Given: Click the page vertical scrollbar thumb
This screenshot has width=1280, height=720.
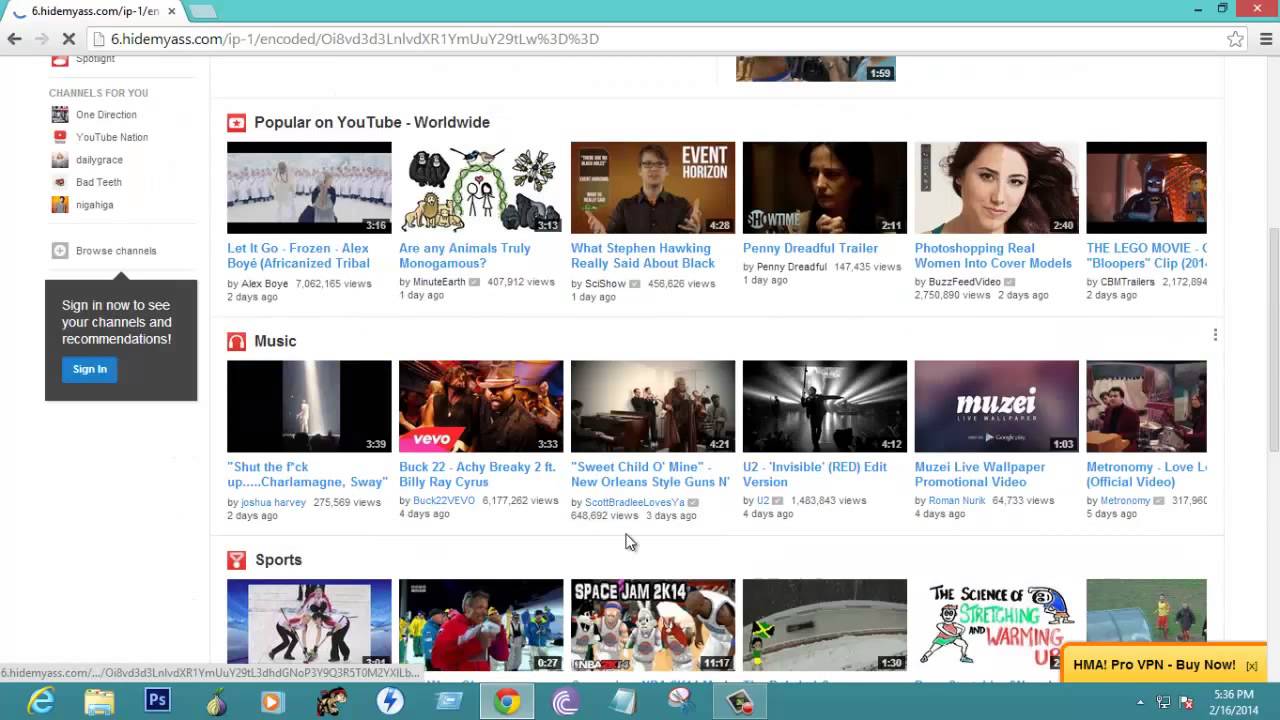Looking at the screenshot, I should (x=1273, y=340).
